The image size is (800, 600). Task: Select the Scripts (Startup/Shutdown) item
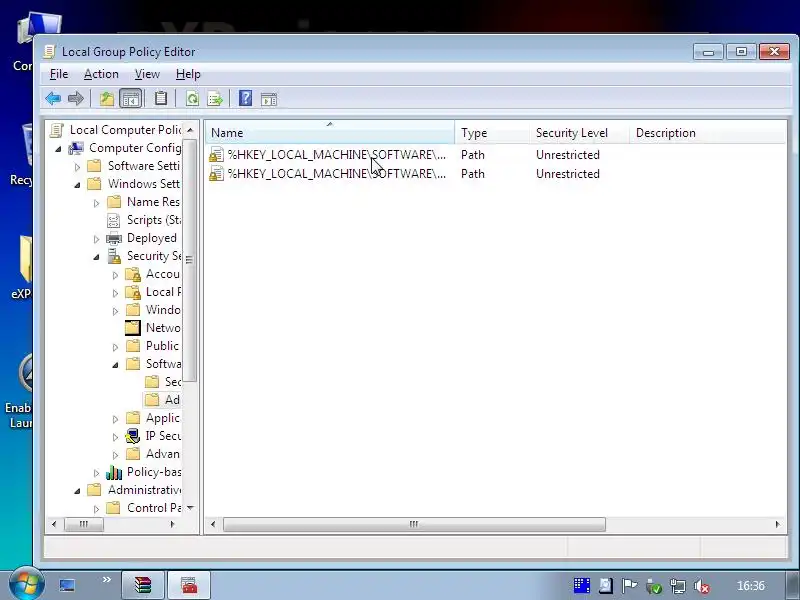tap(154, 220)
